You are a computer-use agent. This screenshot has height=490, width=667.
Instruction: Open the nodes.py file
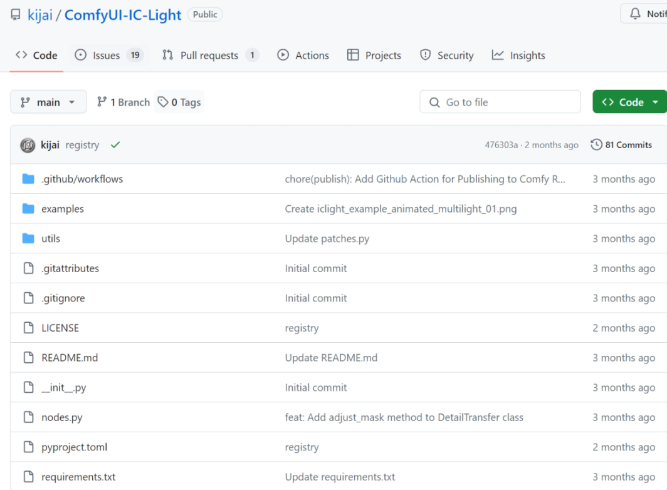pos(62,417)
